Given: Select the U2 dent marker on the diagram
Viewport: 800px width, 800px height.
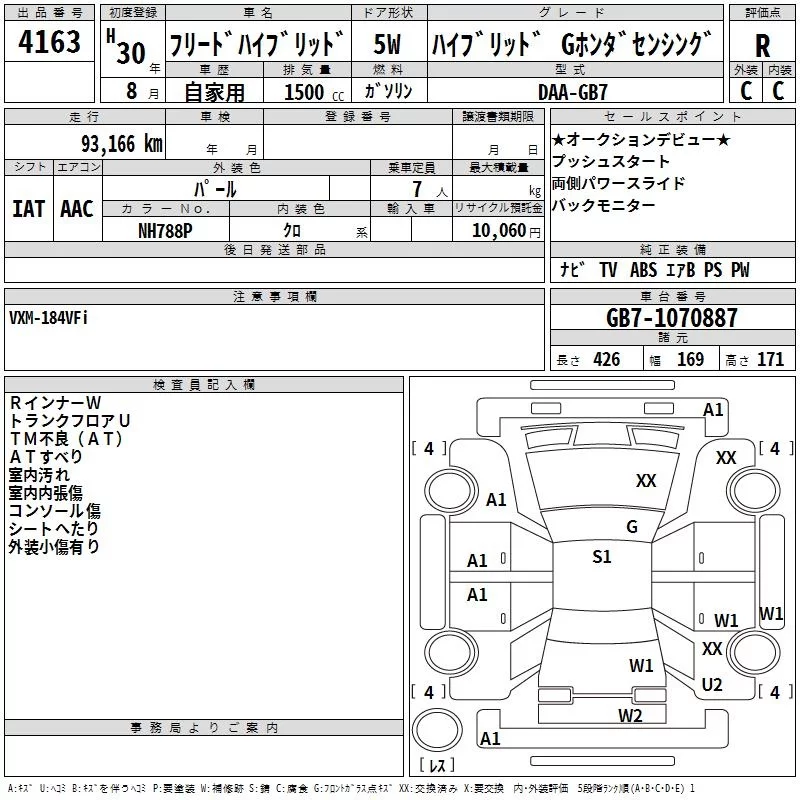Looking at the screenshot, I should coord(712,684).
